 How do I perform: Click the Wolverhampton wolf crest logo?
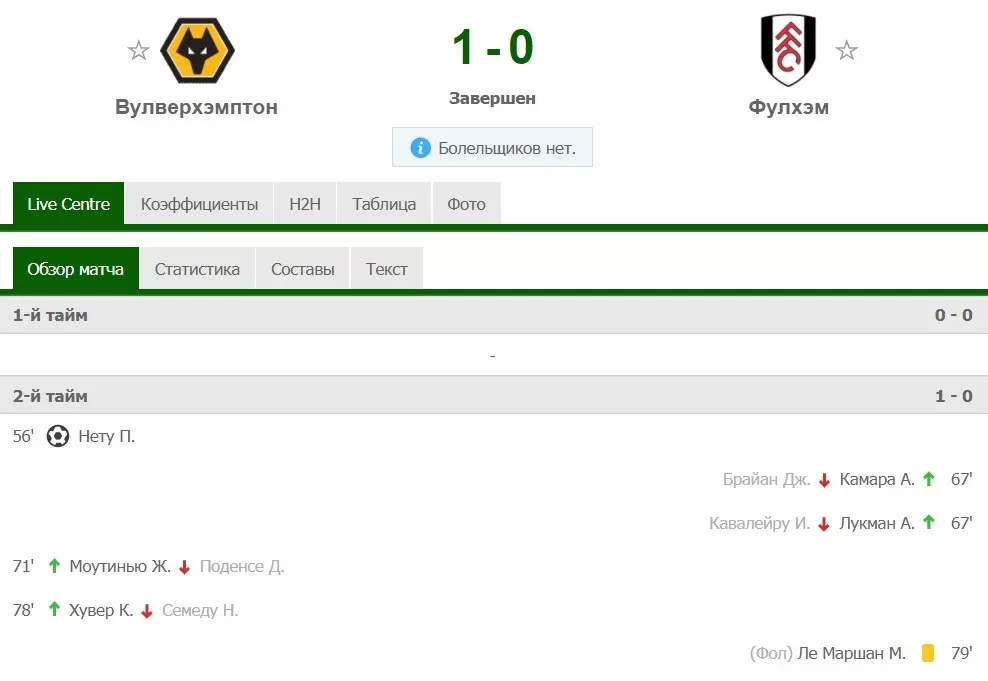point(197,50)
